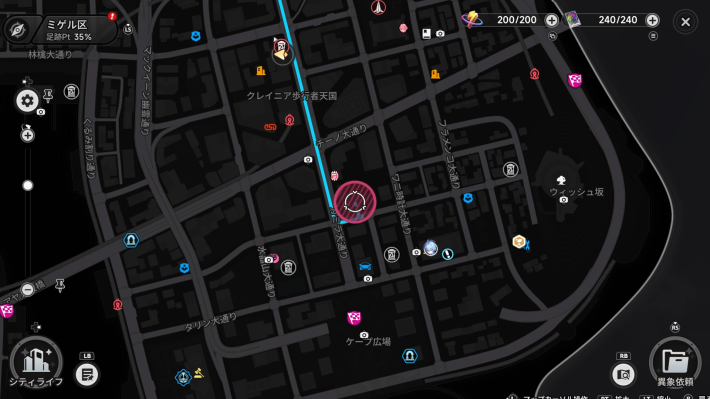Add currency with plus next to 240/240
The width and height of the screenshot is (710, 399).
(x=652, y=20)
